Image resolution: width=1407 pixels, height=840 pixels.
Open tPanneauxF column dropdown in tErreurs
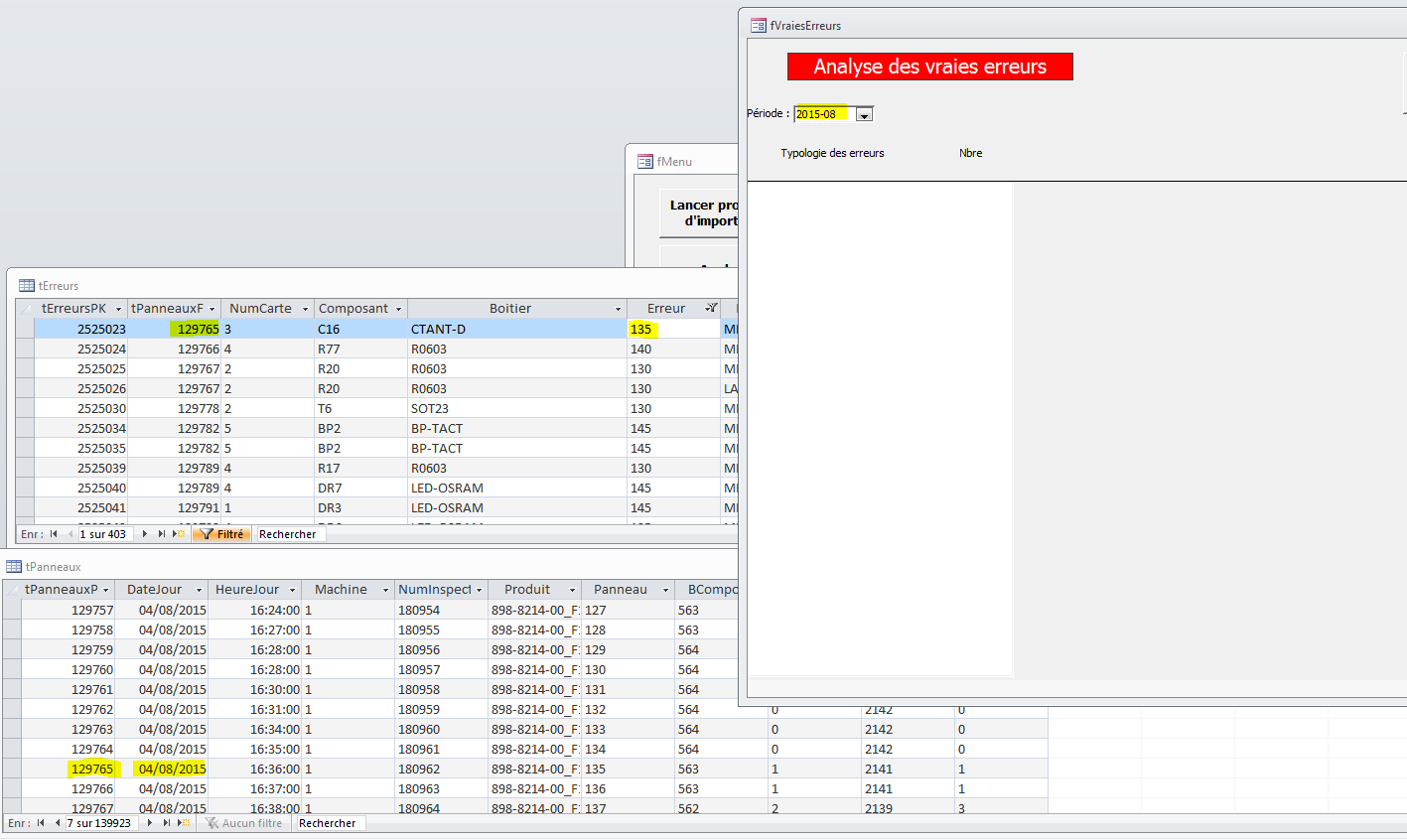pyautogui.click(x=211, y=309)
